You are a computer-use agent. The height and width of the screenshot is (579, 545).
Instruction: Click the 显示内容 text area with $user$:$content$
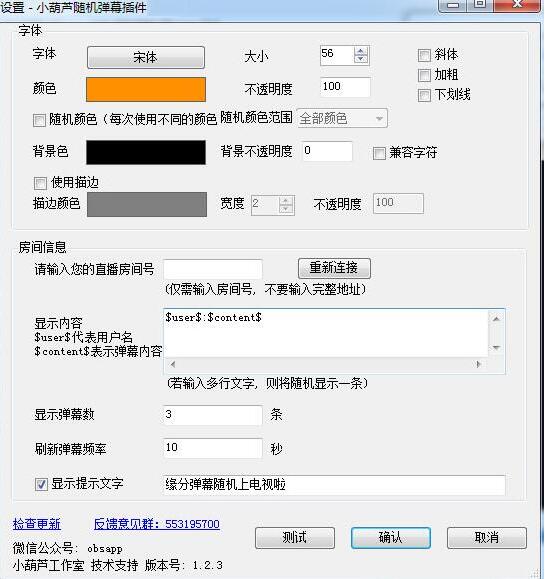(326, 333)
